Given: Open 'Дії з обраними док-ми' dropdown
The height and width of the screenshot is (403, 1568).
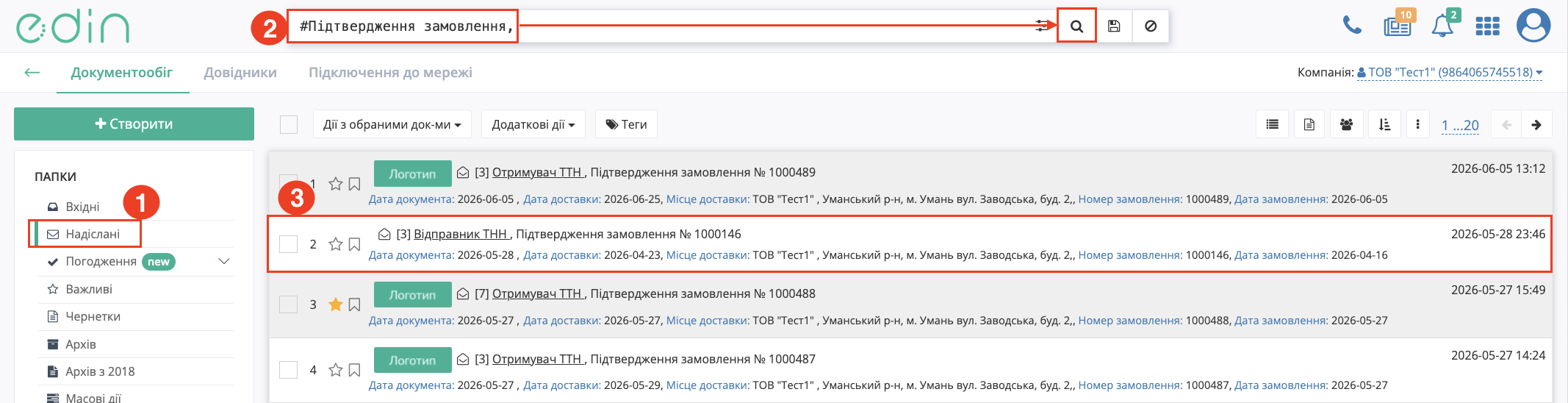Looking at the screenshot, I should point(392,124).
